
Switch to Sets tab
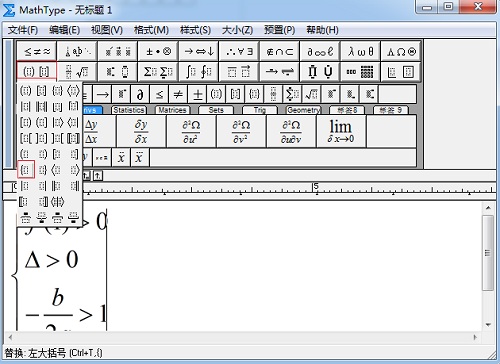click(x=216, y=110)
